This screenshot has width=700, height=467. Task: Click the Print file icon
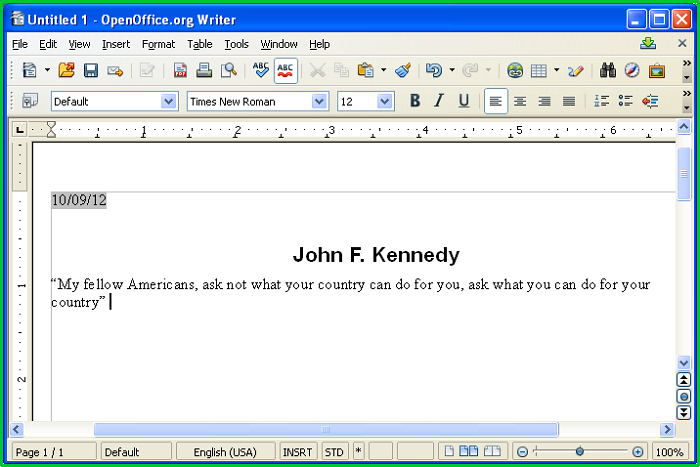(x=204, y=70)
